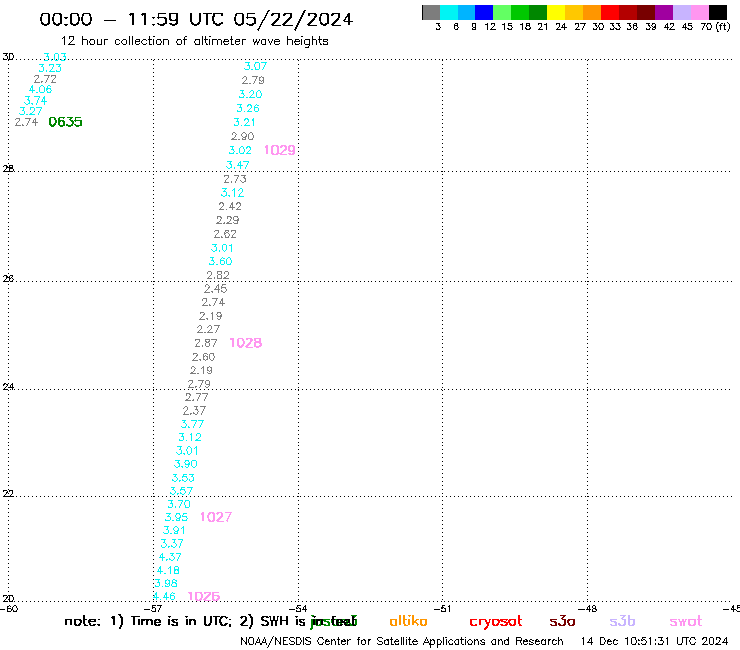The width and height of the screenshot is (740, 650).
Task: Click the timestamp '14 Dec 10:51:31 UTC 2024'
Action: tap(654, 642)
